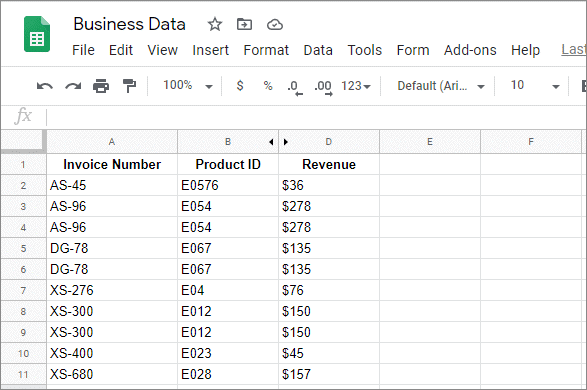The height and width of the screenshot is (390, 587).
Task: Format as percent
Action: (268, 86)
